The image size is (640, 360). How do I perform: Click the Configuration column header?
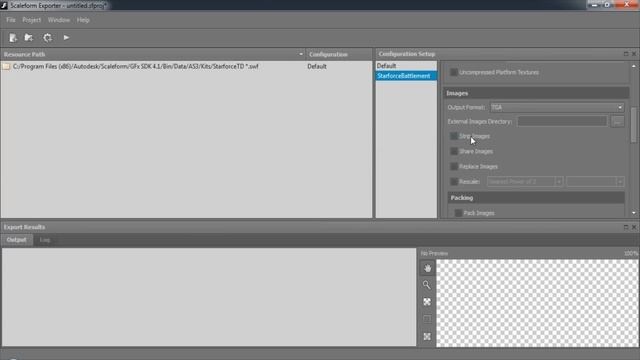click(x=339, y=54)
